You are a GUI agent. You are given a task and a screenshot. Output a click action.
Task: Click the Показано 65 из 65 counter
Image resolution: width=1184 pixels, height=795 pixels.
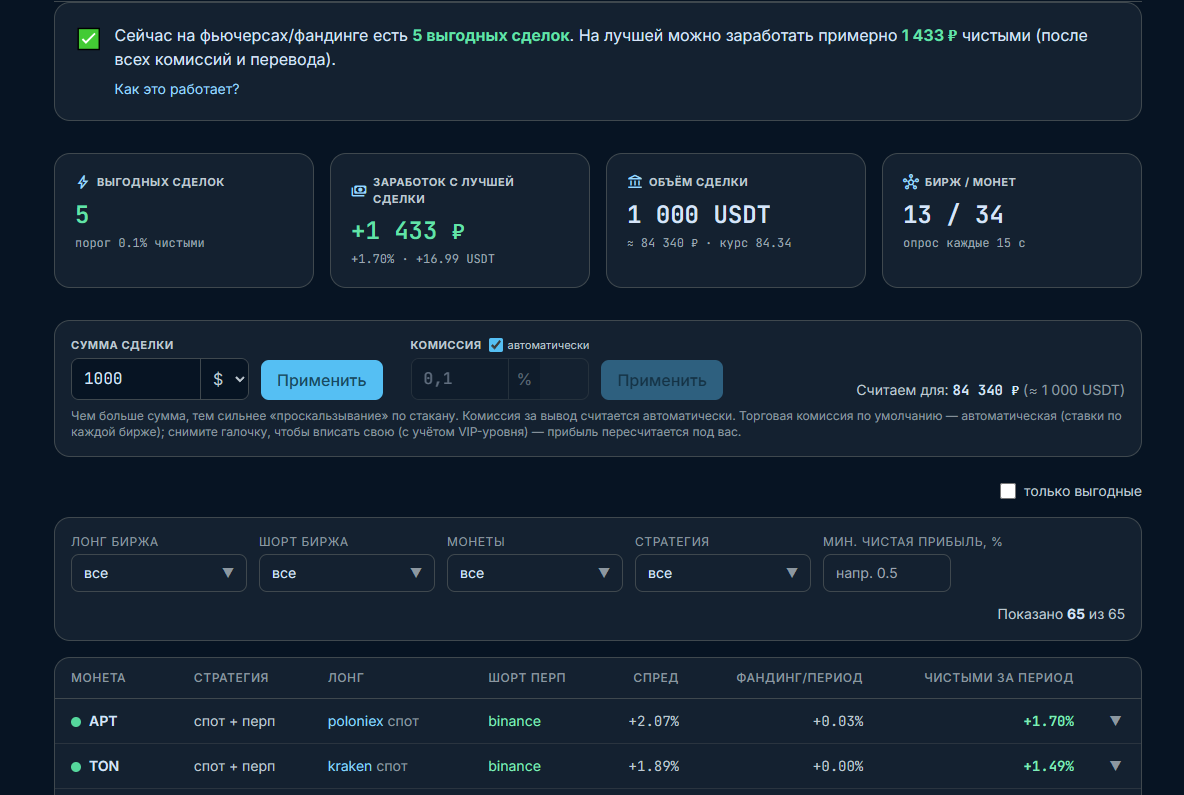tap(1061, 614)
